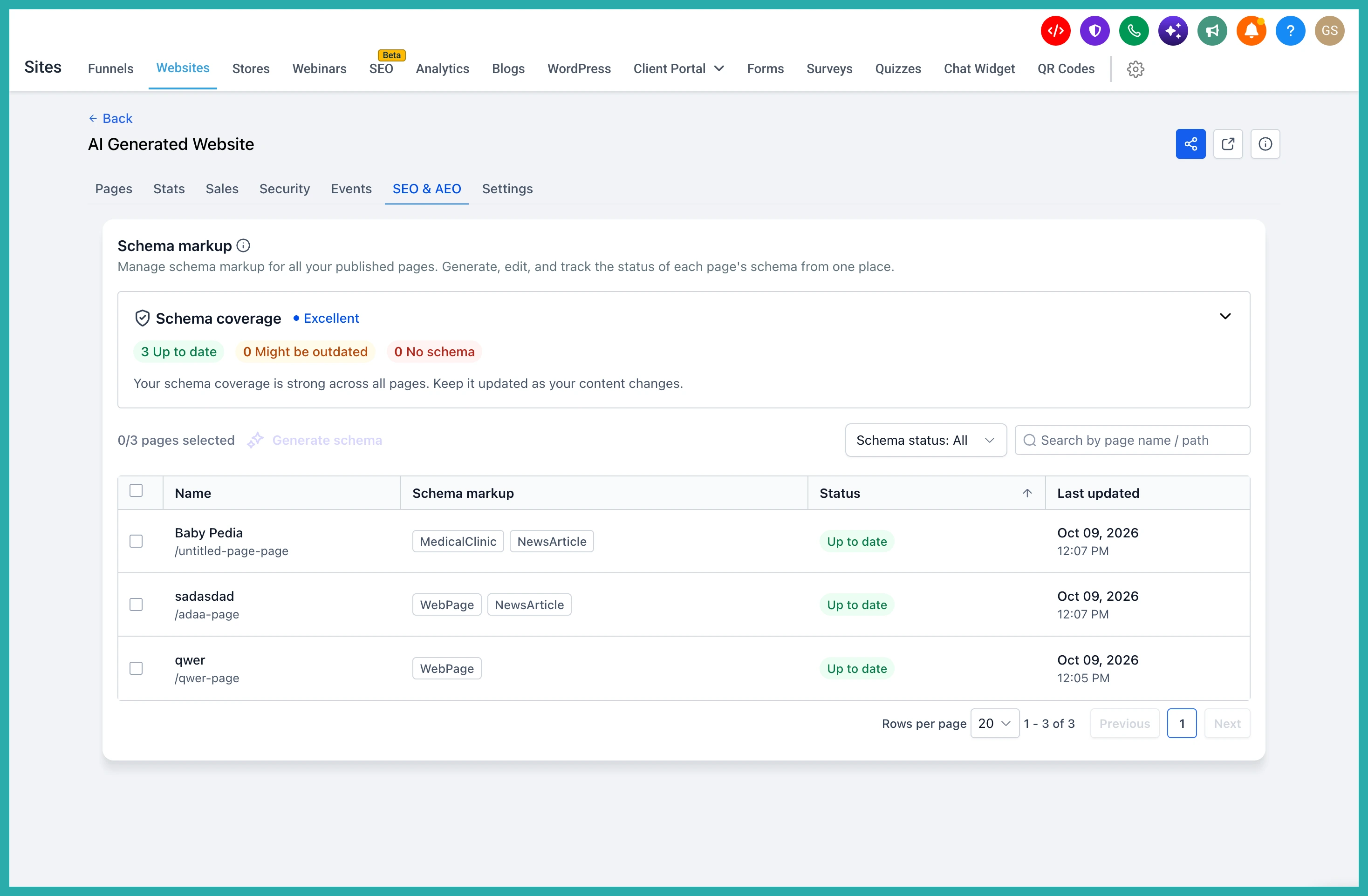The width and height of the screenshot is (1368, 896).
Task: Toggle the select all pages checkbox
Action: (x=136, y=490)
